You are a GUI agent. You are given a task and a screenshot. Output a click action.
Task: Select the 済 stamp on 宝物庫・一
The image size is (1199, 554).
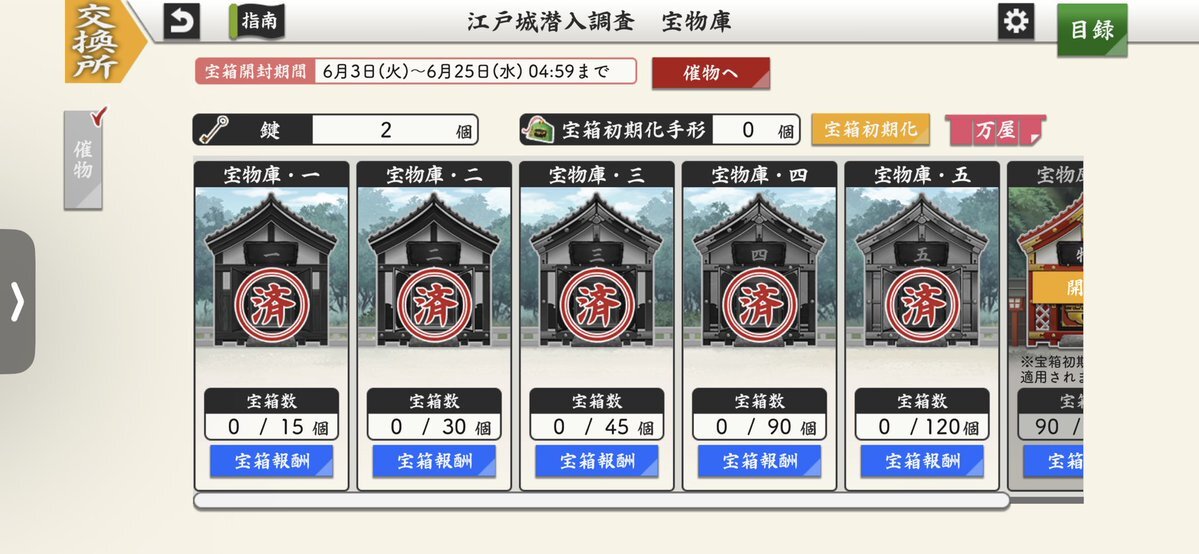pyautogui.click(x=271, y=305)
